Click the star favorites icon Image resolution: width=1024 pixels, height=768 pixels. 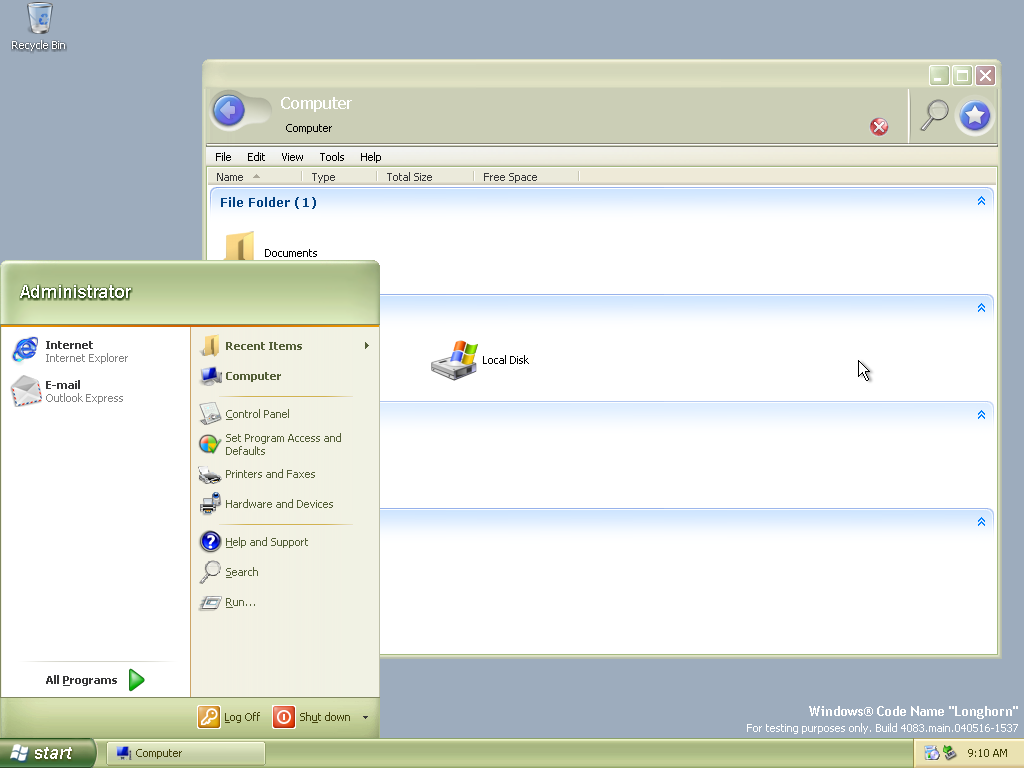pyautogui.click(x=975, y=116)
